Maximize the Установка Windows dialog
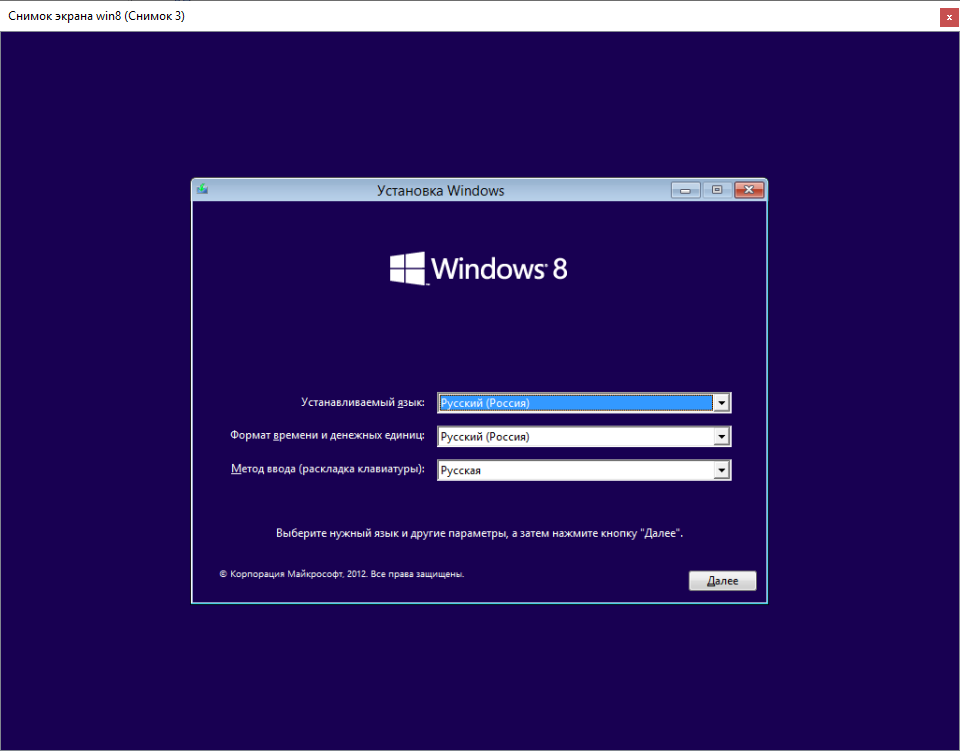Screen dimensions: 960x751 click(717, 190)
